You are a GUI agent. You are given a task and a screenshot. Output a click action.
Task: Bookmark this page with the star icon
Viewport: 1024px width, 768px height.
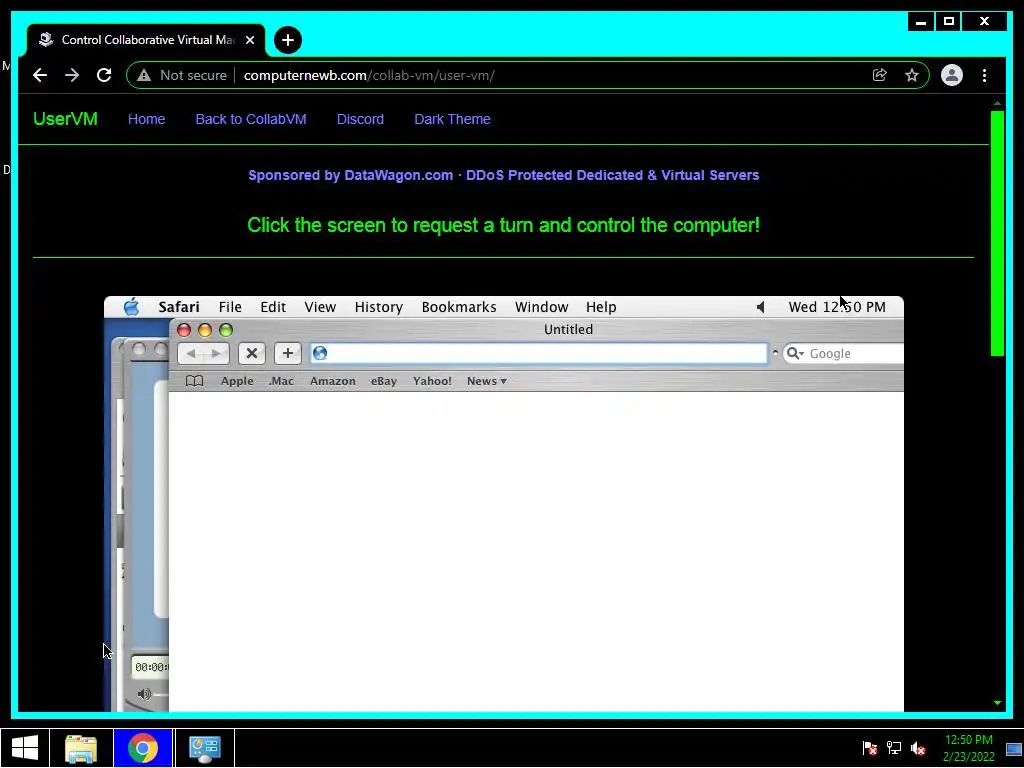click(912, 75)
